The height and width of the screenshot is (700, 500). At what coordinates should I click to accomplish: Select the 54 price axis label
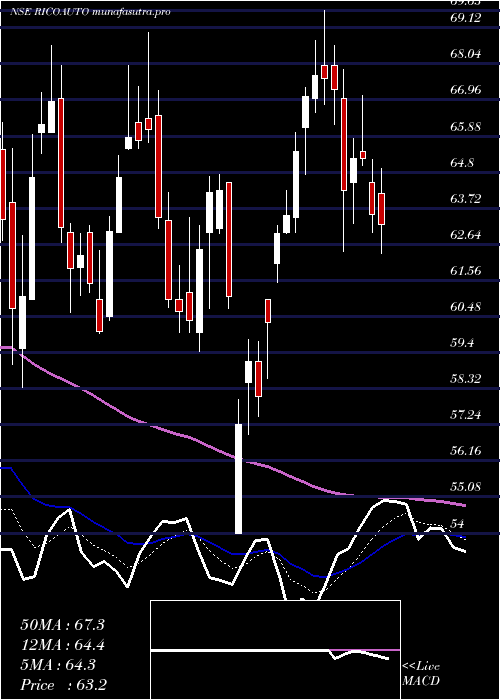tap(458, 523)
